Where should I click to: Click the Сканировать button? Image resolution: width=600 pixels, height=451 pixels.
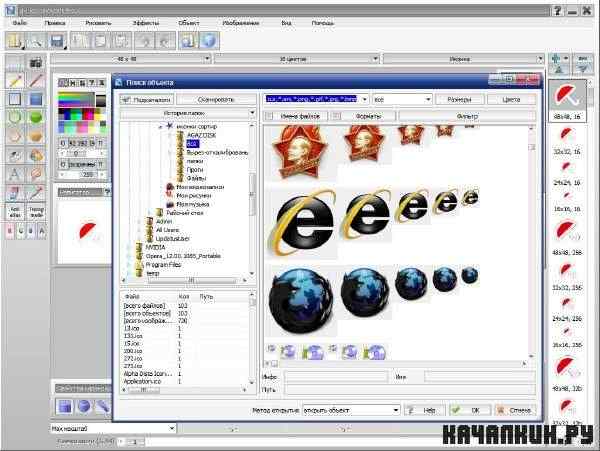point(216,100)
